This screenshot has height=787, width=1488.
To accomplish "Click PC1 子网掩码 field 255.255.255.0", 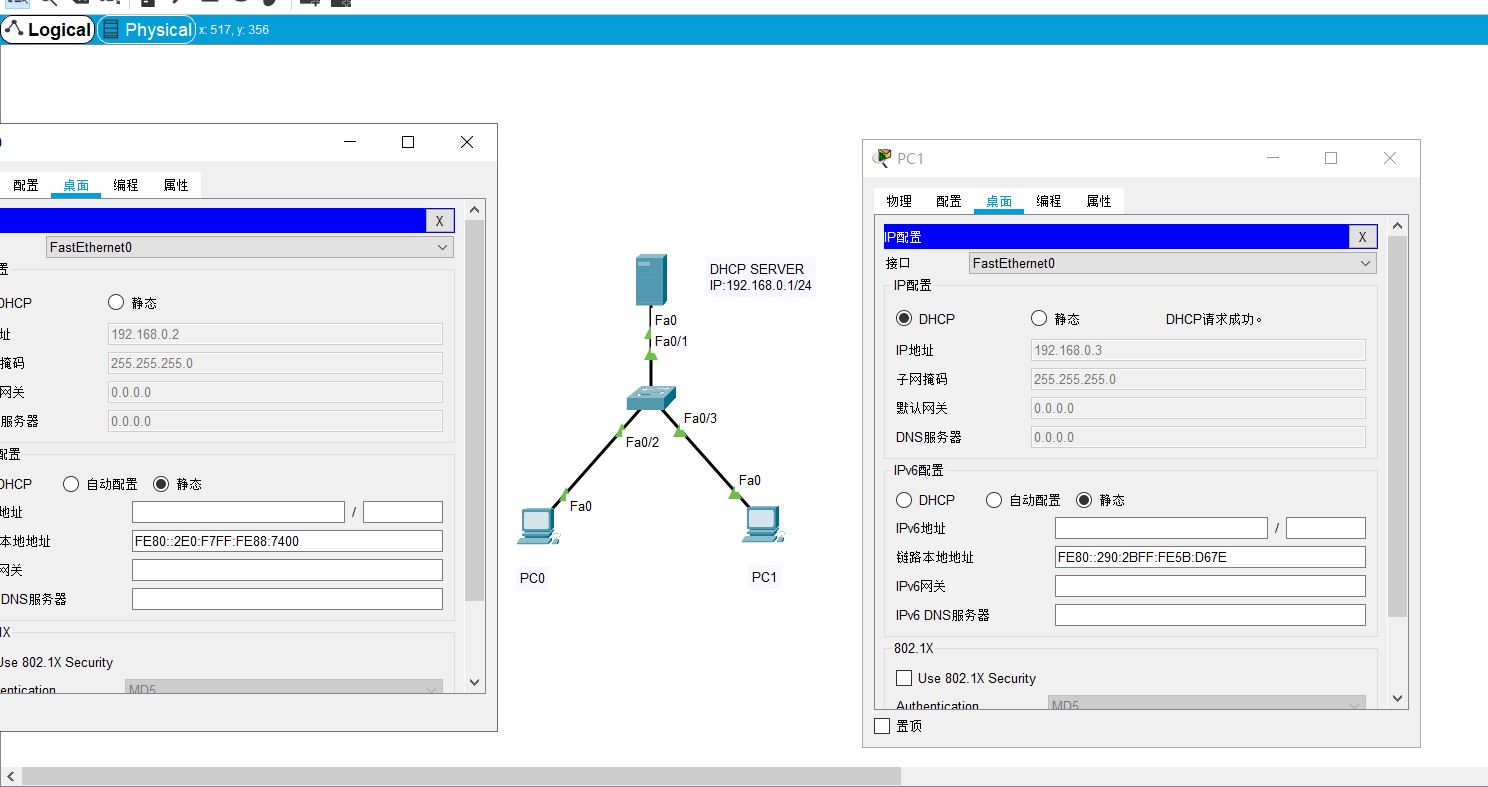I will click(x=1198, y=379).
